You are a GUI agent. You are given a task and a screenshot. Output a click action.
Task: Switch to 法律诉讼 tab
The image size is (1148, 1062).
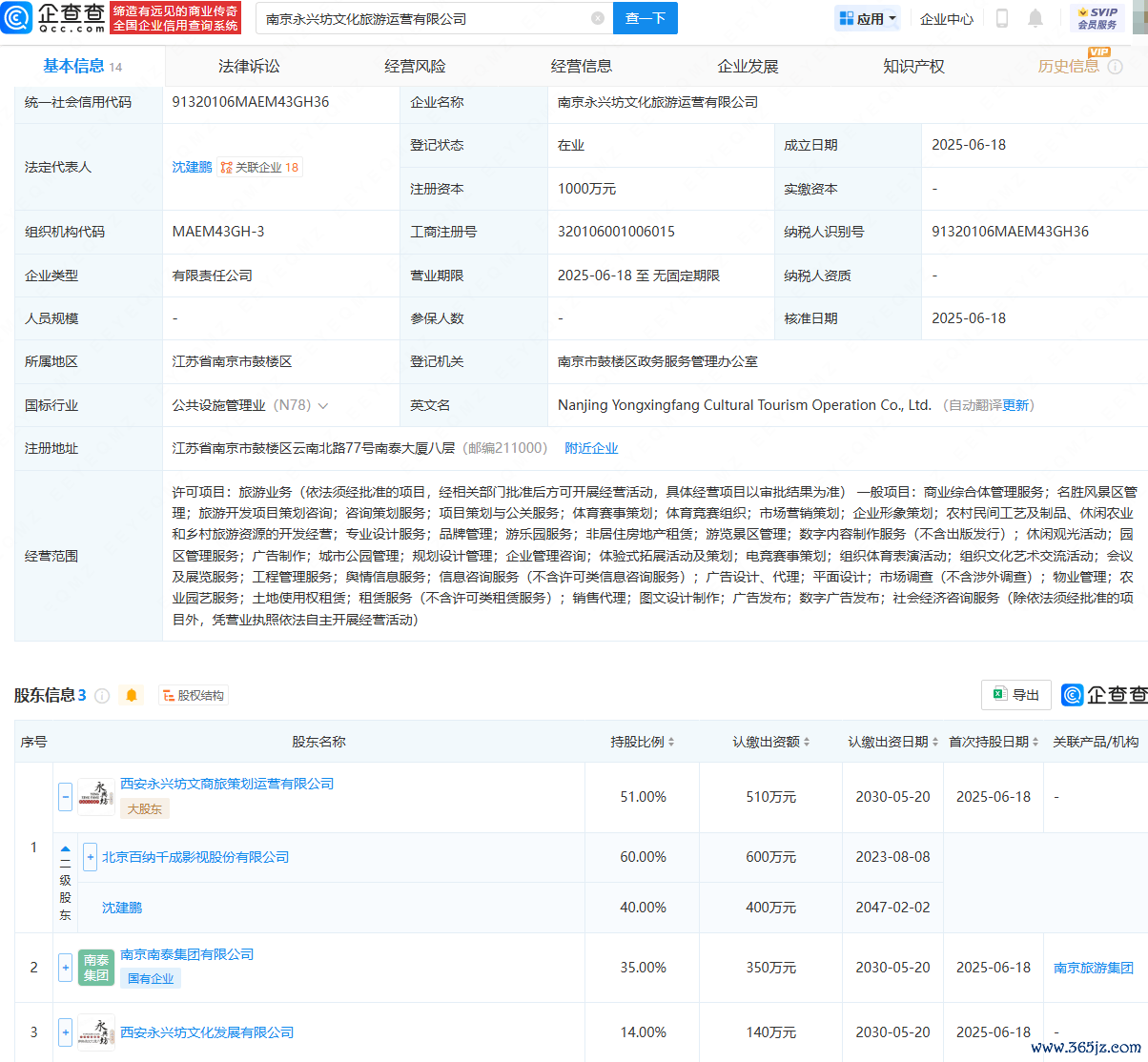[x=250, y=66]
